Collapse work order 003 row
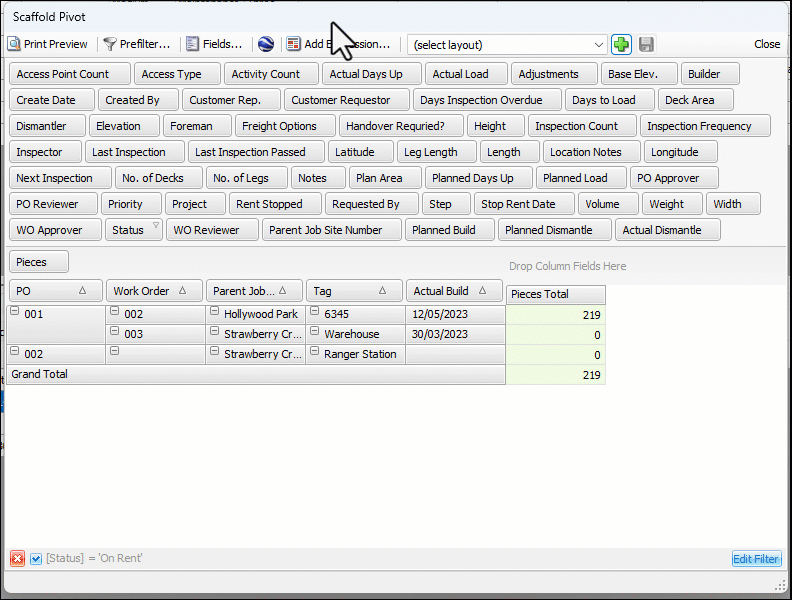792x600 pixels. [115, 334]
